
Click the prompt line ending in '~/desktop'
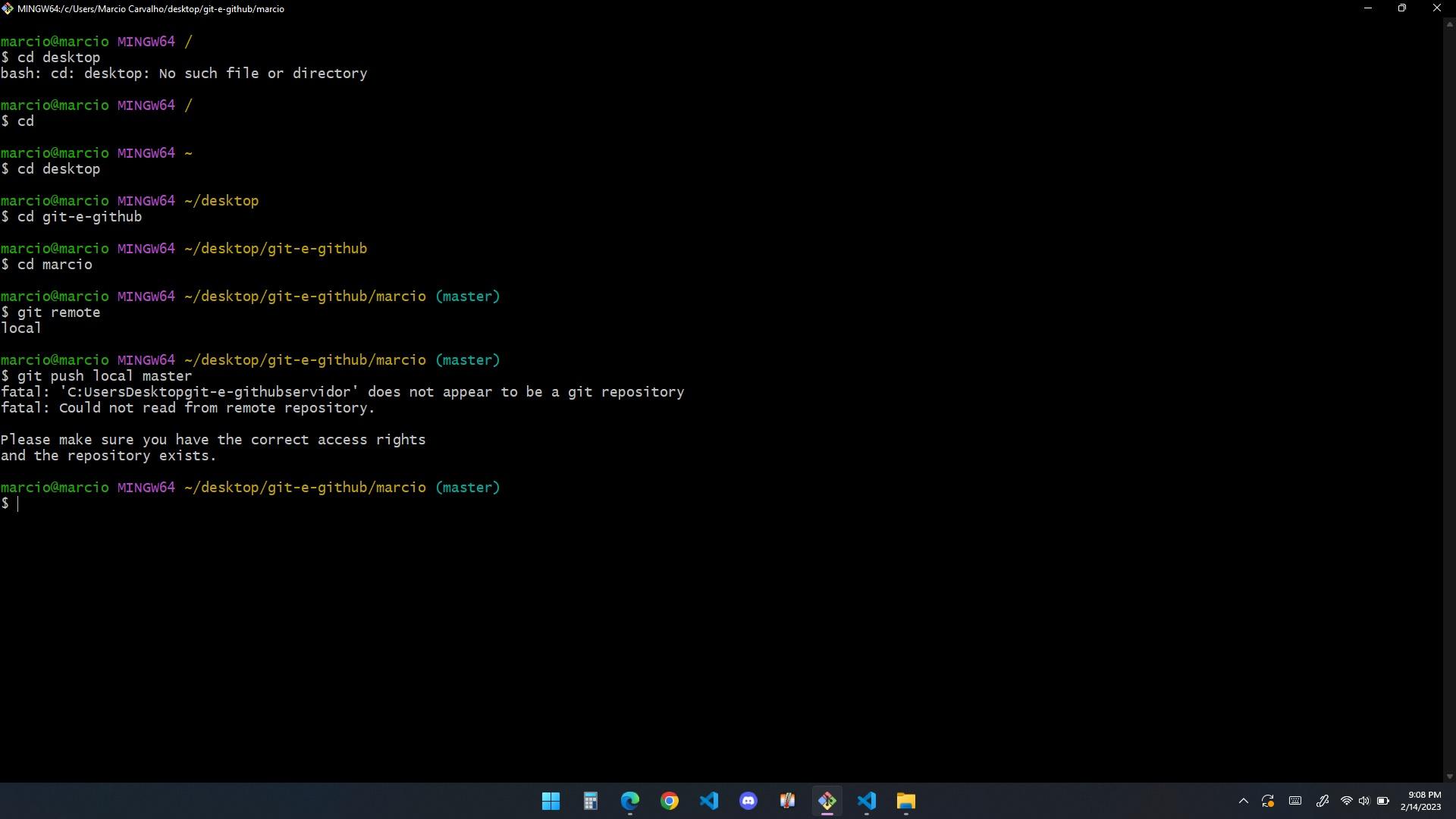click(130, 201)
